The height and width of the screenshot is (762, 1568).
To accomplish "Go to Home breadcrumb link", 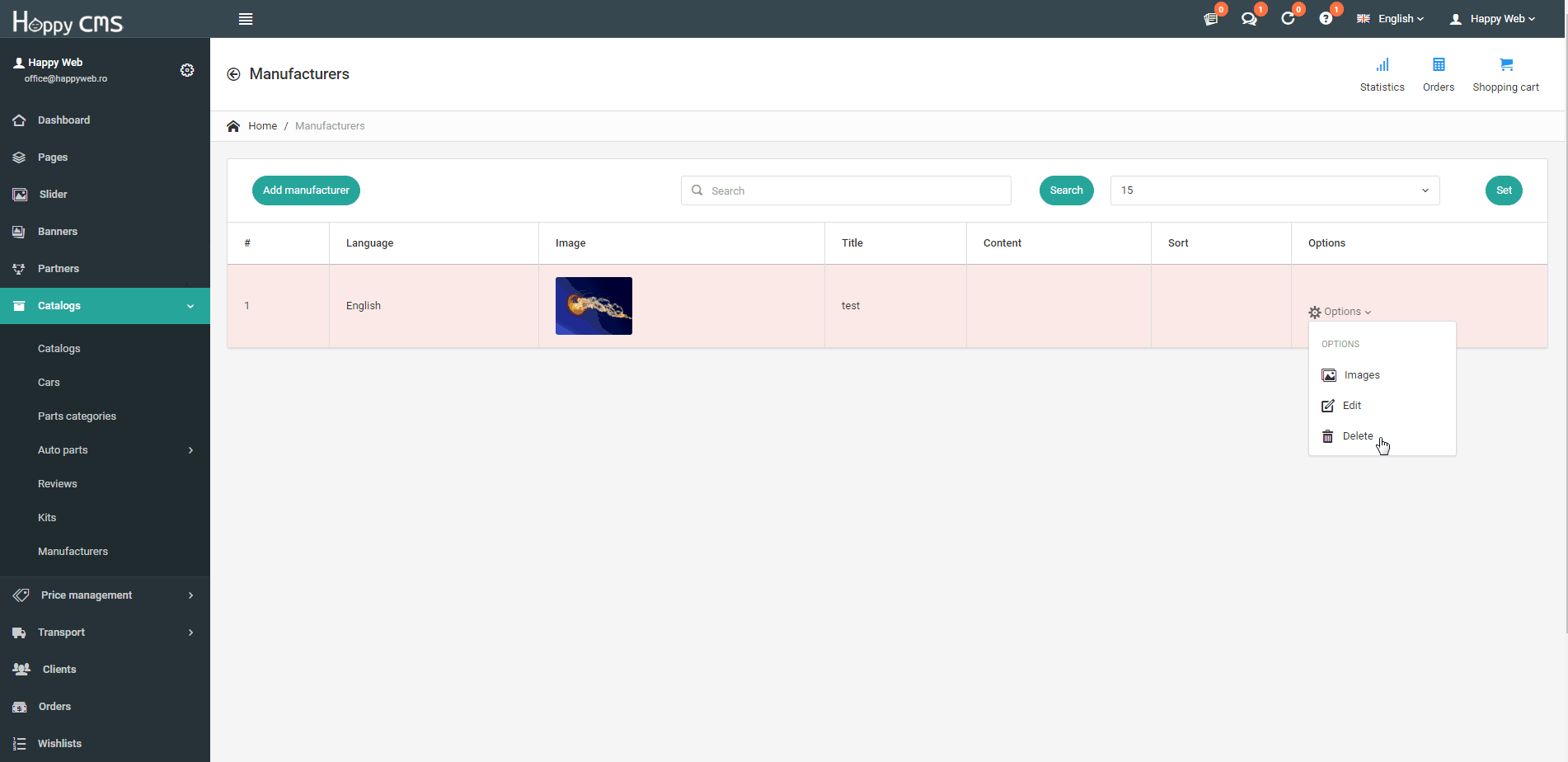I will click(x=262, y=126).
